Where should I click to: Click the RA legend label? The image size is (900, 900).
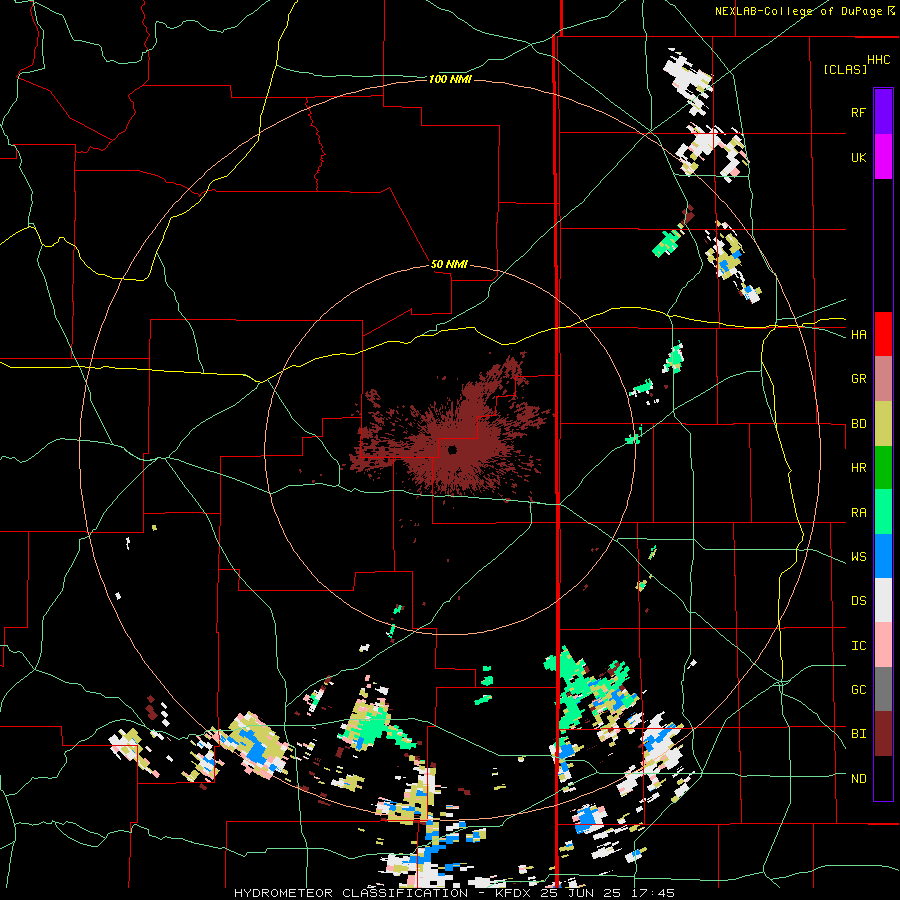coord(858,513)
